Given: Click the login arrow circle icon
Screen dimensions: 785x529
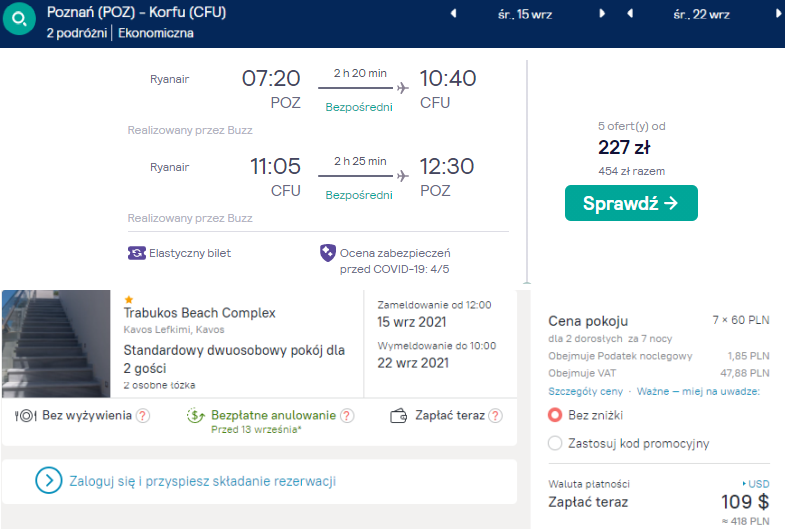Looking at the screenshot, I should click(48, 481).
